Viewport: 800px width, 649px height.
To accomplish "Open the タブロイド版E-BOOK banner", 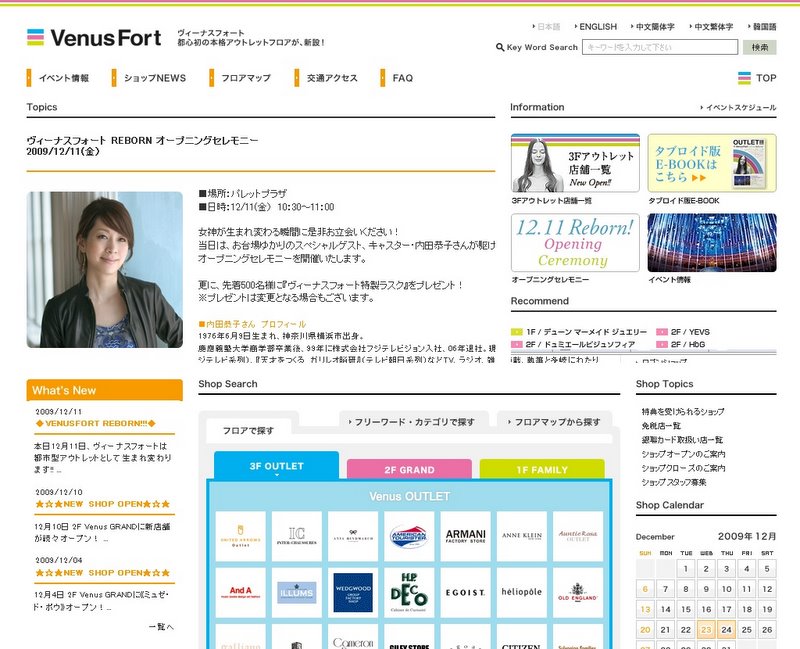I will coord(712,163).
